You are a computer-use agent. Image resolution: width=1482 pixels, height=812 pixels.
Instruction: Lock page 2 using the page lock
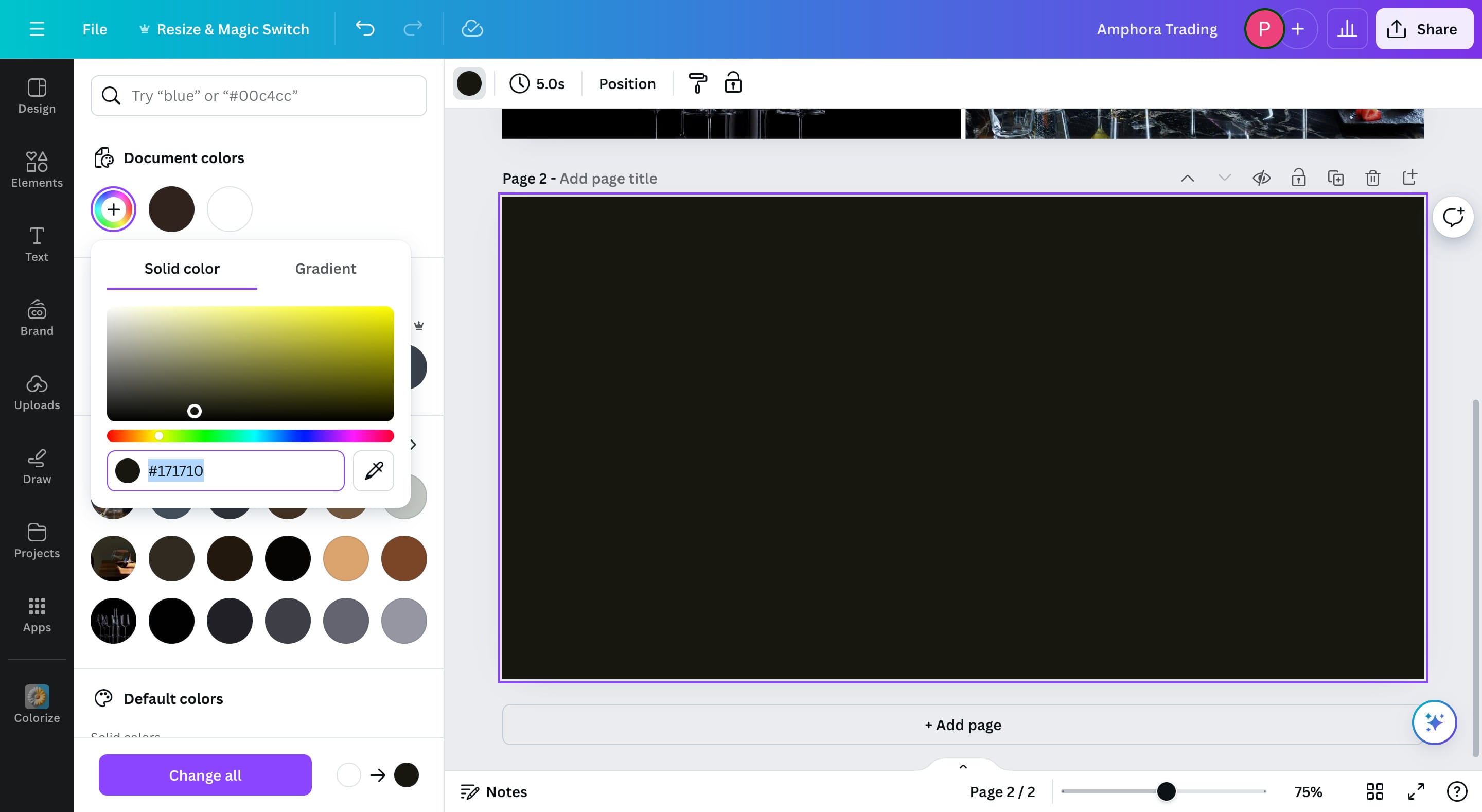click(x=1298, y=177)
